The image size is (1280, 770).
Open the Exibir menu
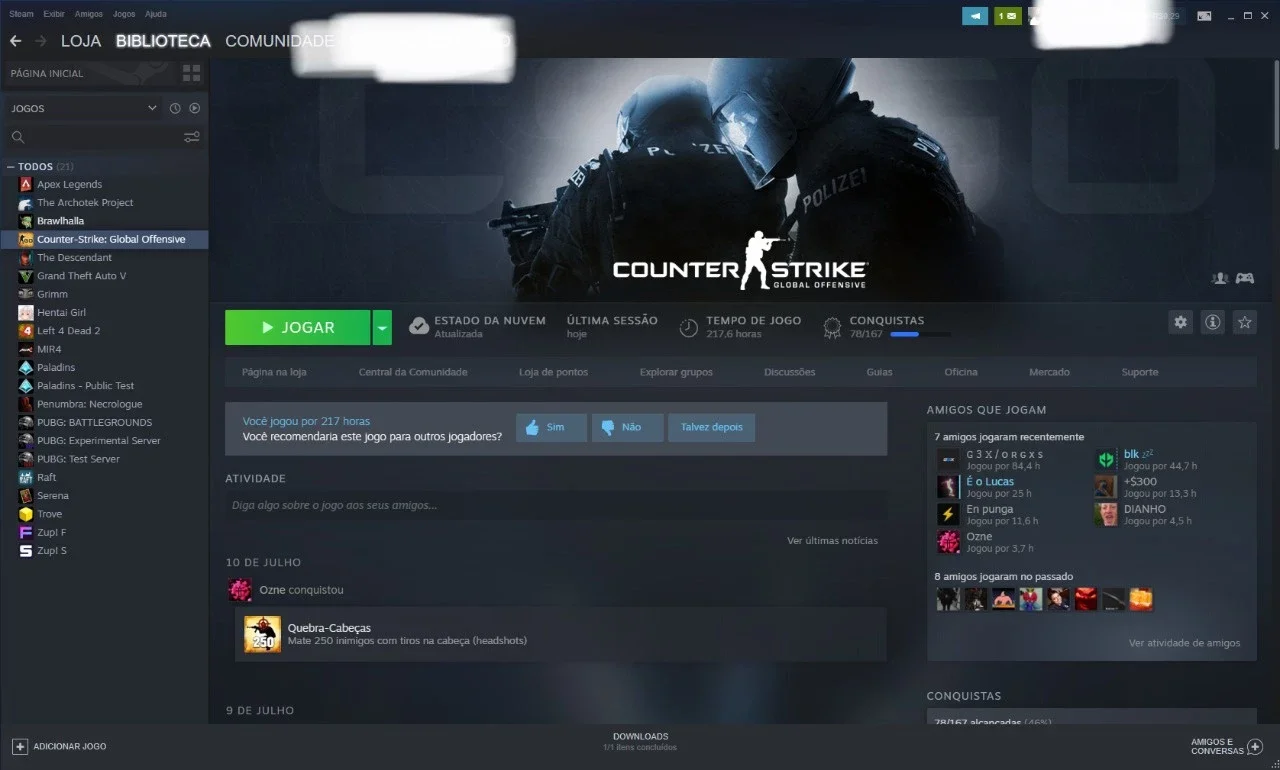point(54,14)
